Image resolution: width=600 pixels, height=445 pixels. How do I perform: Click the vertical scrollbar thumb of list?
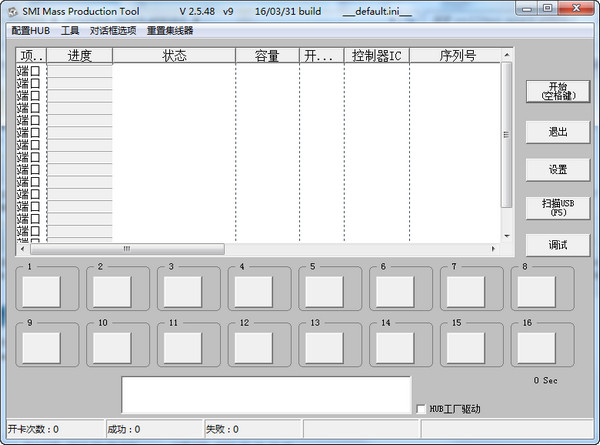tap(507, 135)
